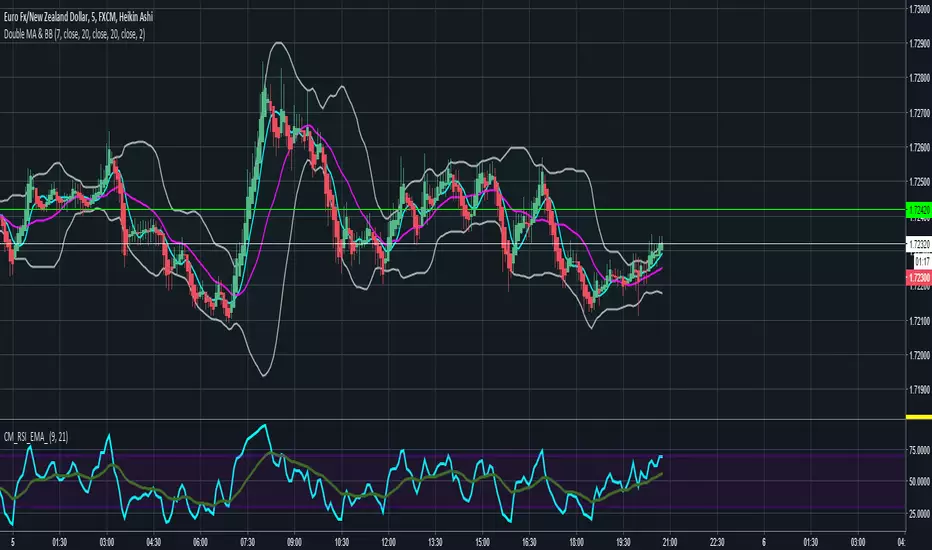Click the white 1.72320 current price label
The width and height of the screenshot is (932, 550).
pos(916,244)
